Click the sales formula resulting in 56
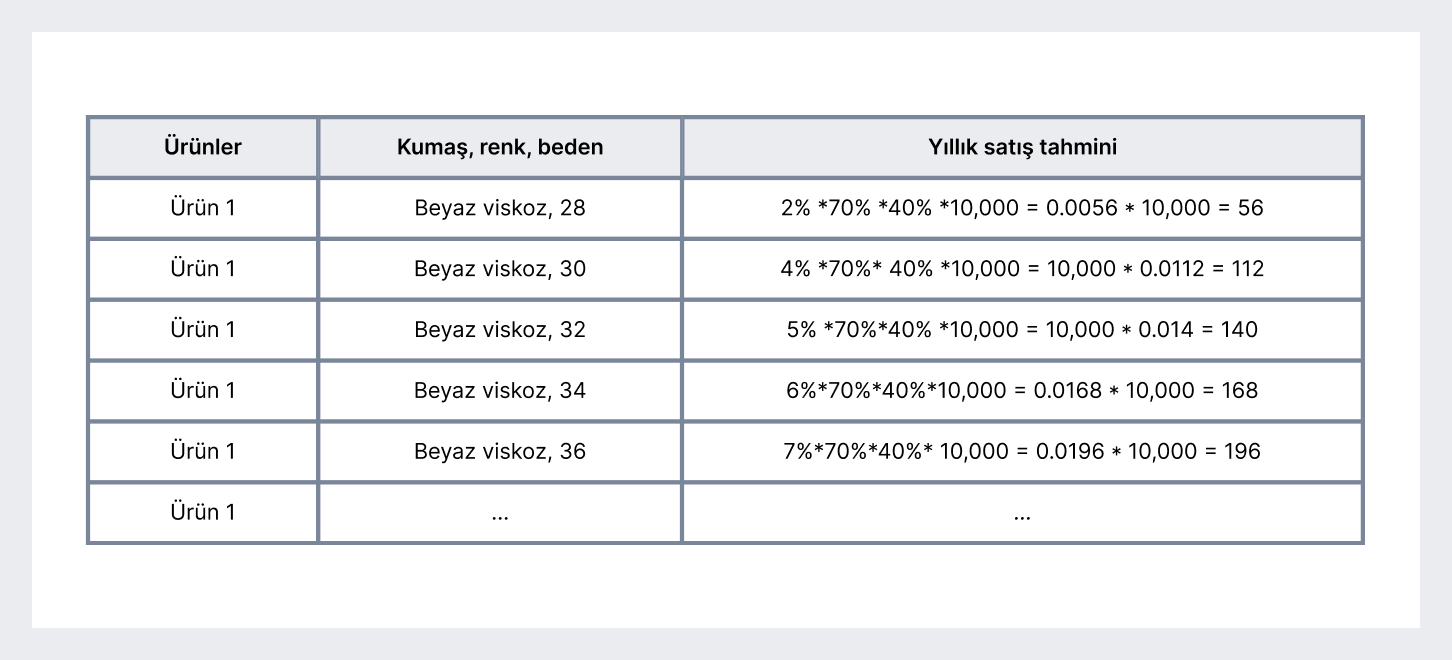Image resolution: width=1452 pixels, height=660 pixels. click(x=1022, y=209)
